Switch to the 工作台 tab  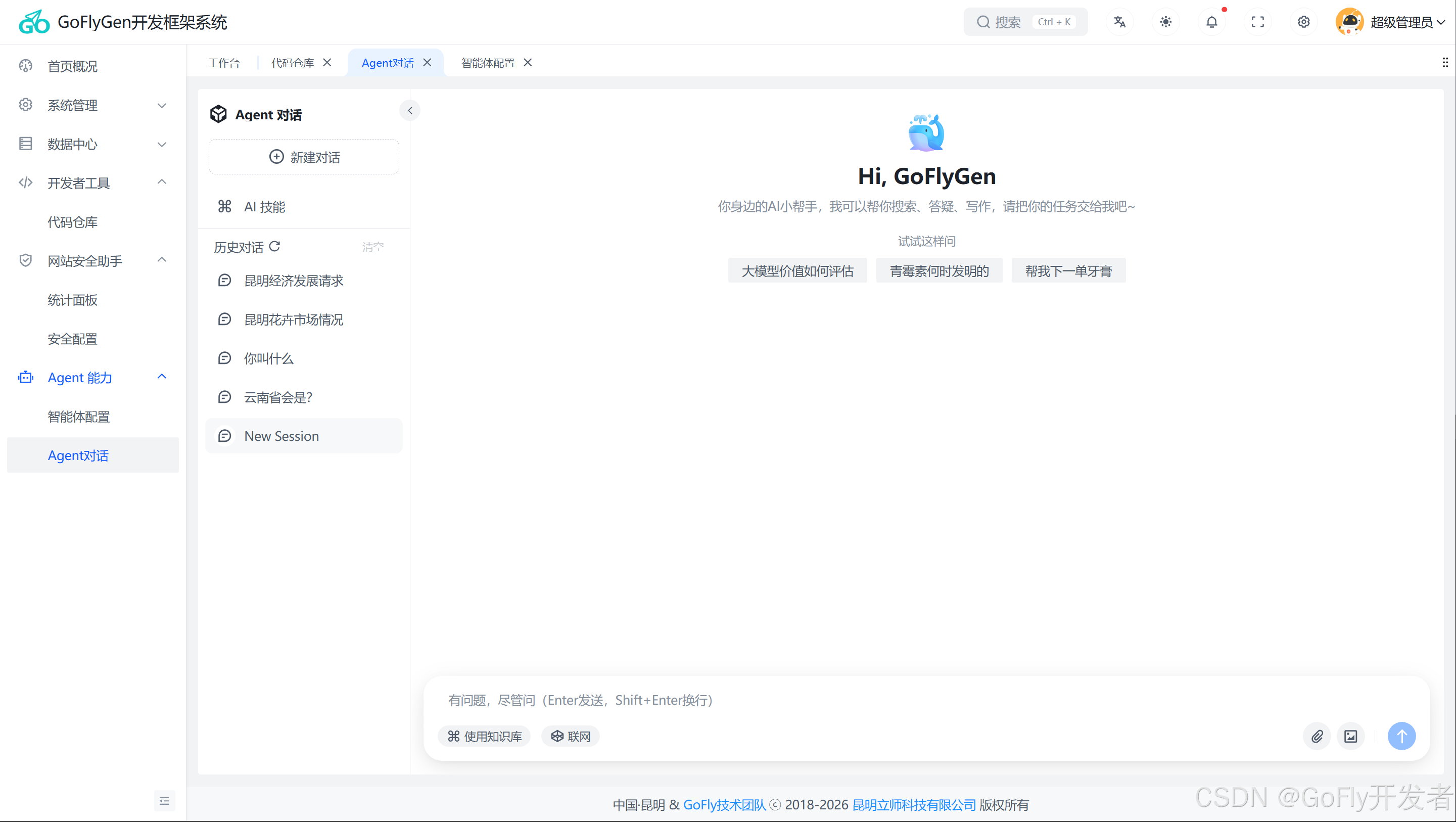pyautogui.click(x=224, y=63)
